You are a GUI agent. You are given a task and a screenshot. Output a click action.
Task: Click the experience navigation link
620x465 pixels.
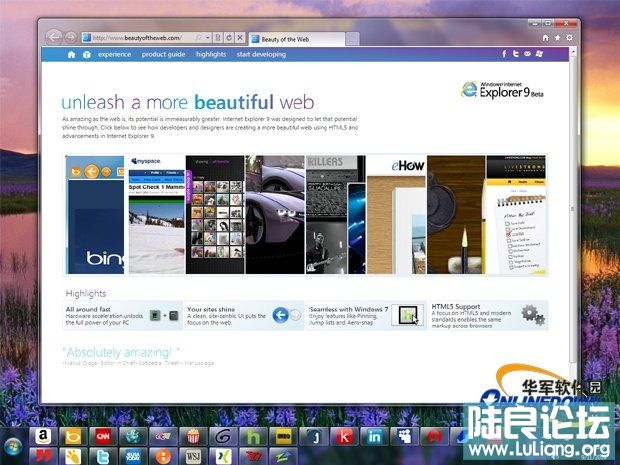pyautogui.click(x=114, y=54)
